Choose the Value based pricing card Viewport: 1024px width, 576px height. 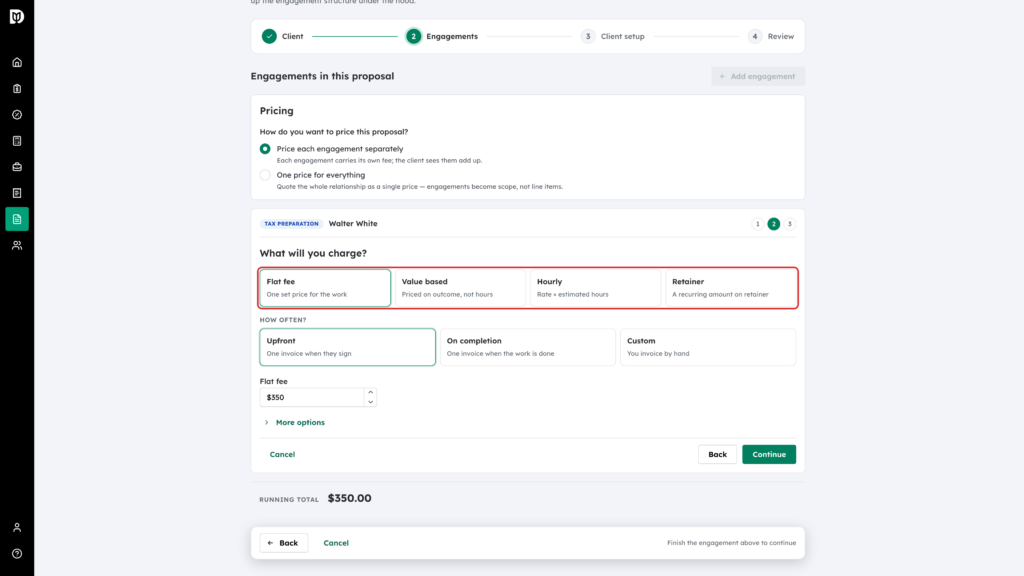tap(460, 288)
